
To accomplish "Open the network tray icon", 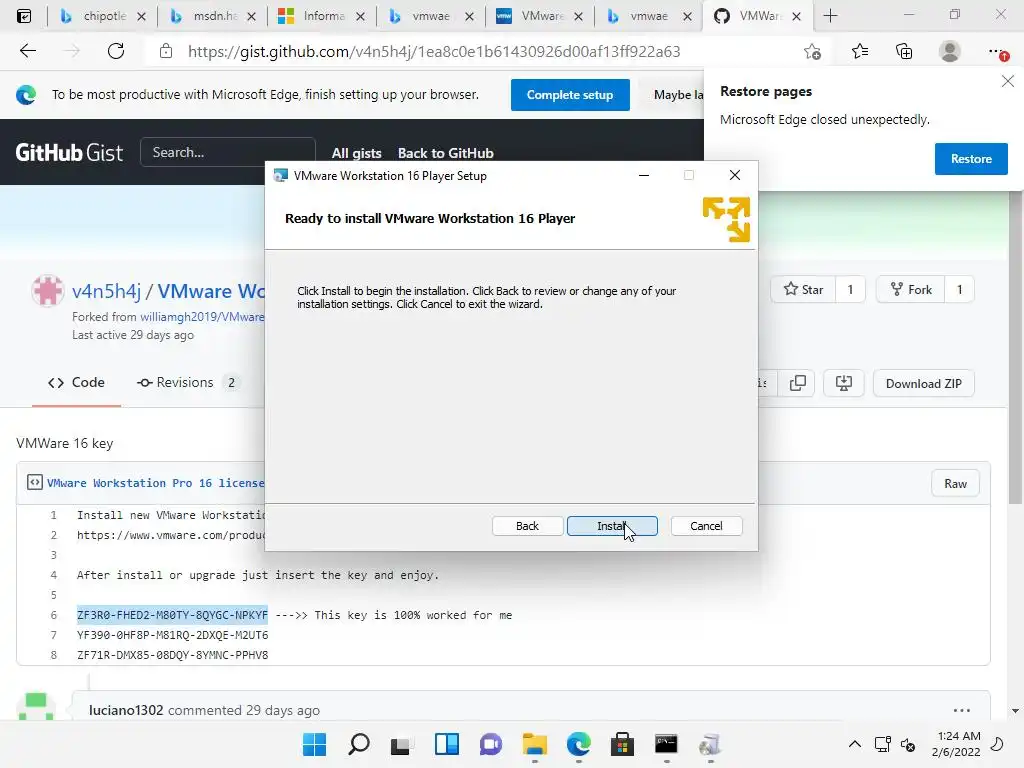I will coord(882,744).
